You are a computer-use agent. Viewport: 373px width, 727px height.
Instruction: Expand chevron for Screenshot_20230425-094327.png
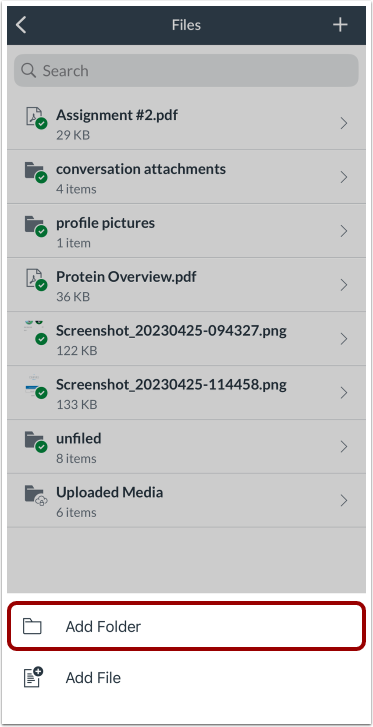tap(344, 338)
